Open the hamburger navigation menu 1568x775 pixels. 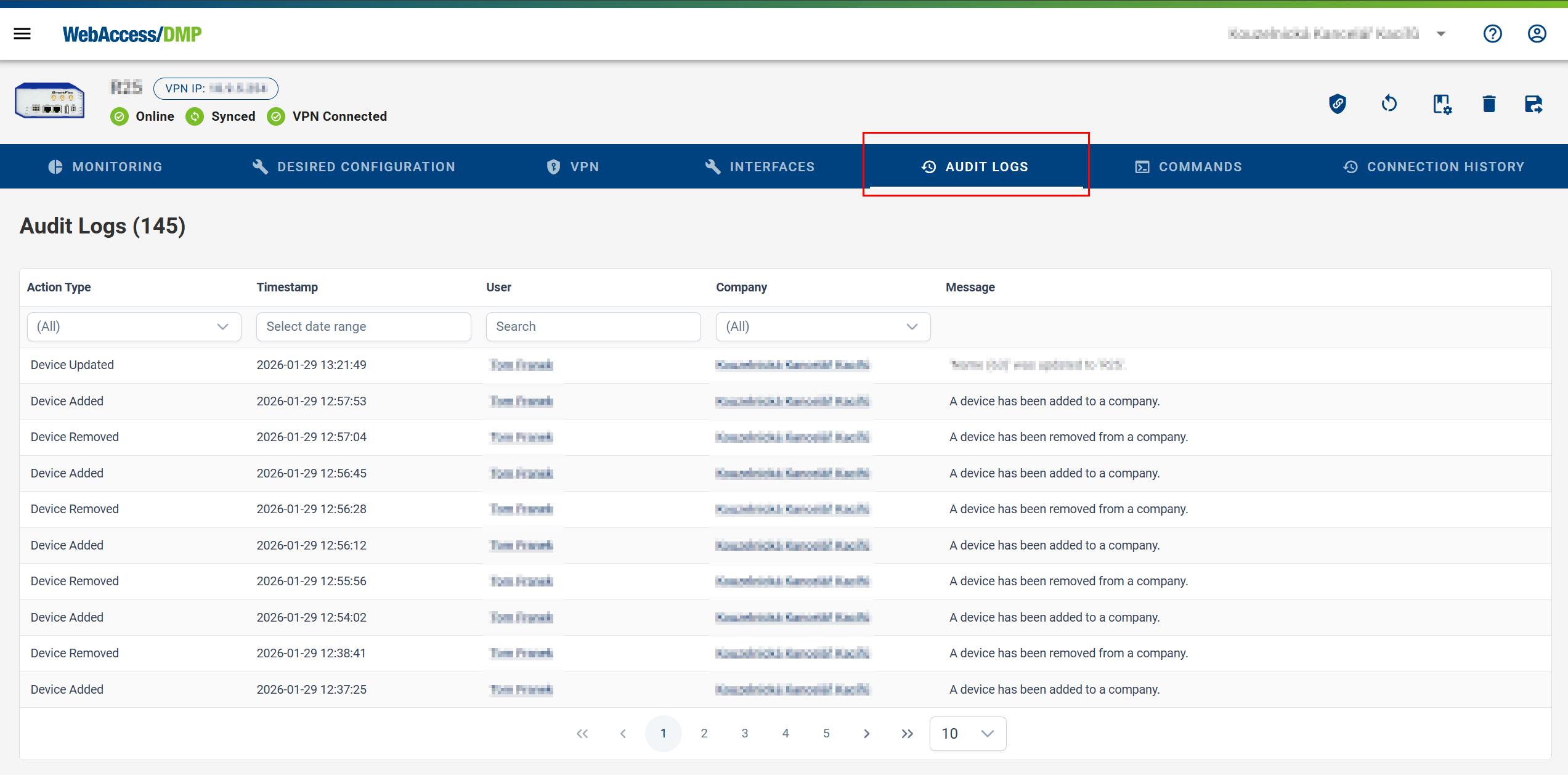tap(22, 33)
